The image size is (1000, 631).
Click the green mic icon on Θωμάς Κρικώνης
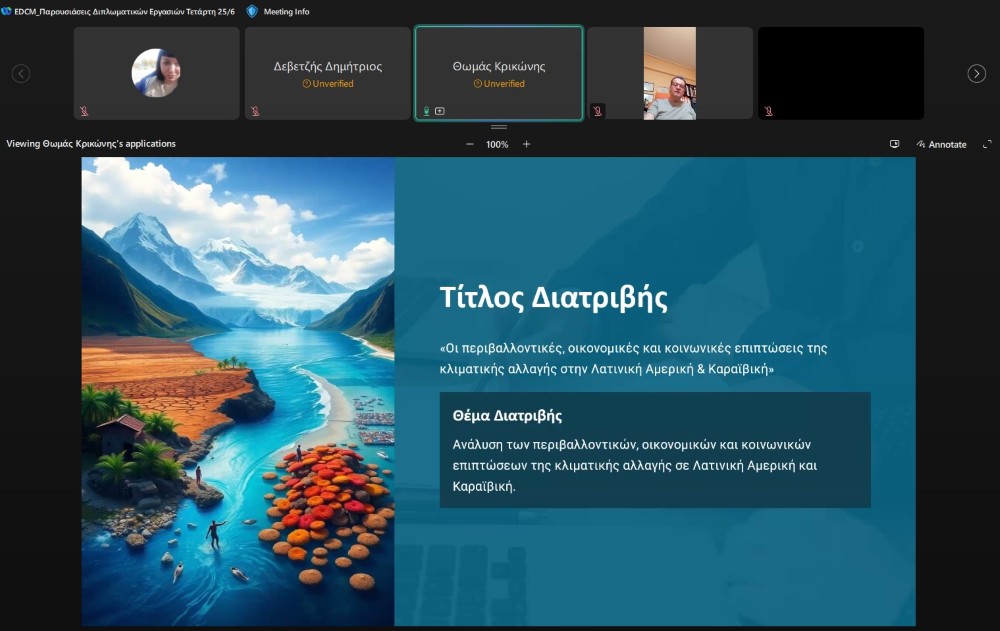[x=426, y=111]
